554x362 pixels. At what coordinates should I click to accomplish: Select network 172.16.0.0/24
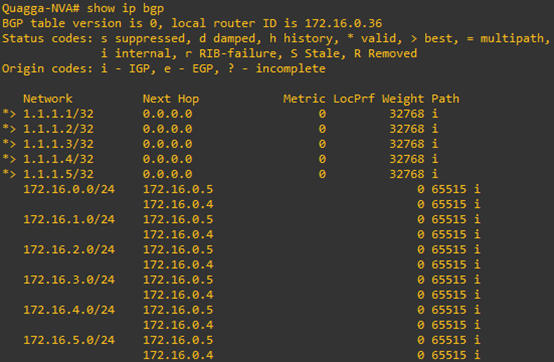tap(69, 189)
